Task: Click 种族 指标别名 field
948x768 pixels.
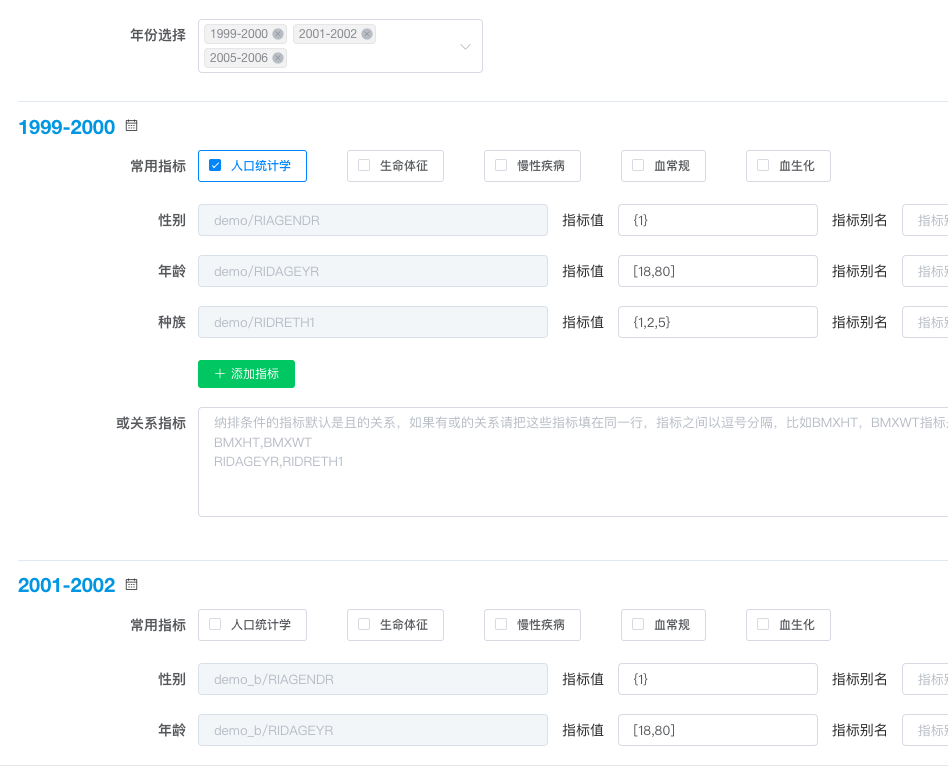Action: [925, 322]
